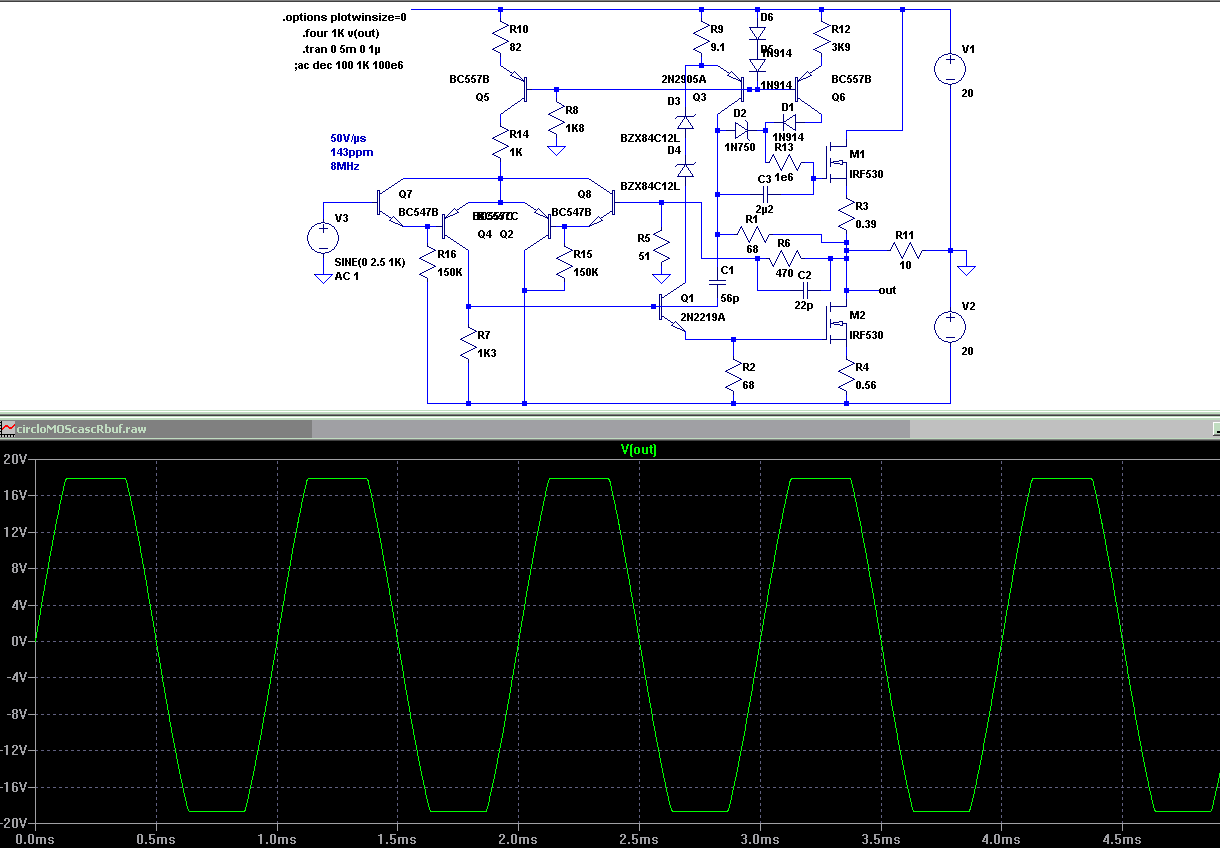1220x848 pixels.
Task: Click the 0.0ms label on time axis
Action: [34, 839]
